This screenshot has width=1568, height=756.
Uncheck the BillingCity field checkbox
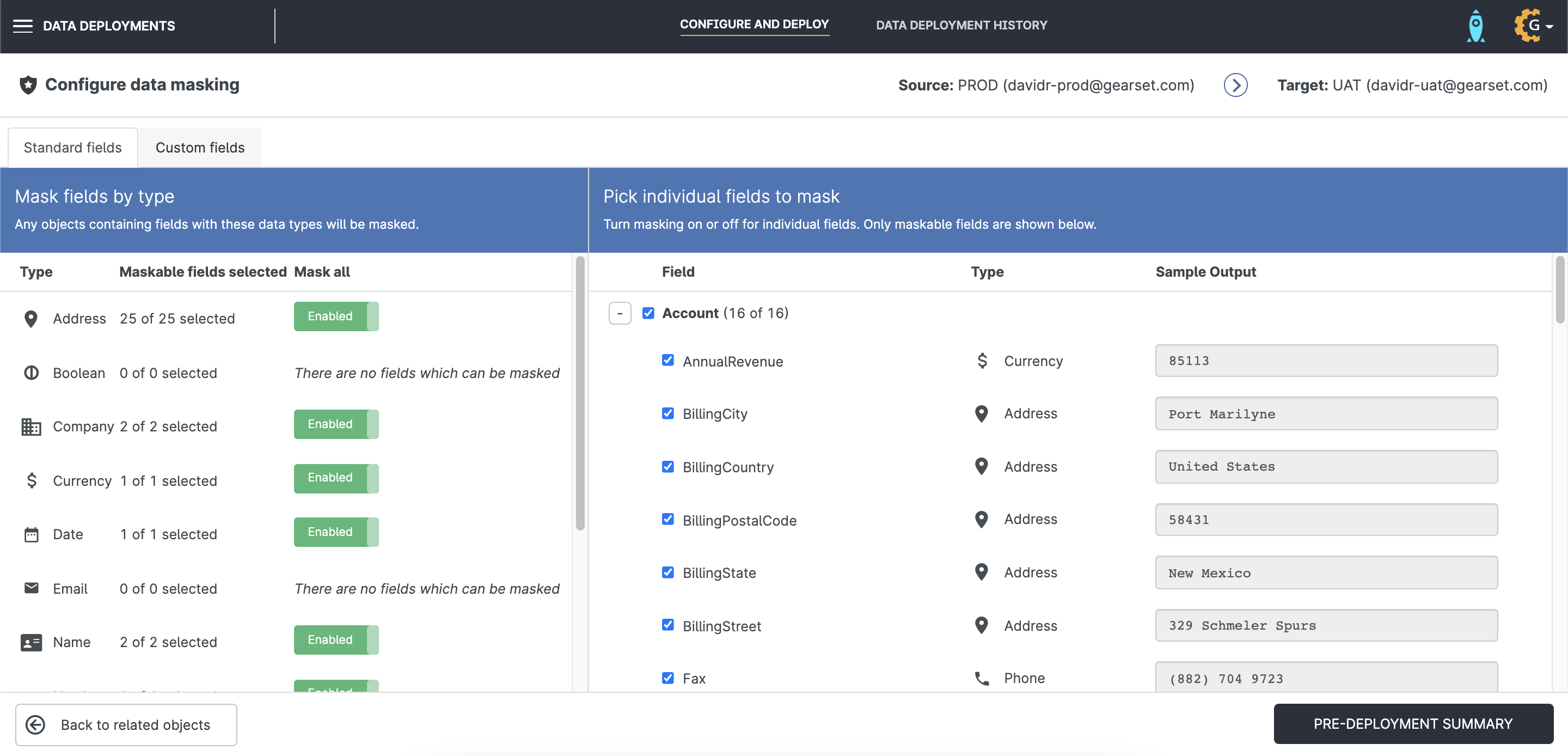[x=667, y=413]
